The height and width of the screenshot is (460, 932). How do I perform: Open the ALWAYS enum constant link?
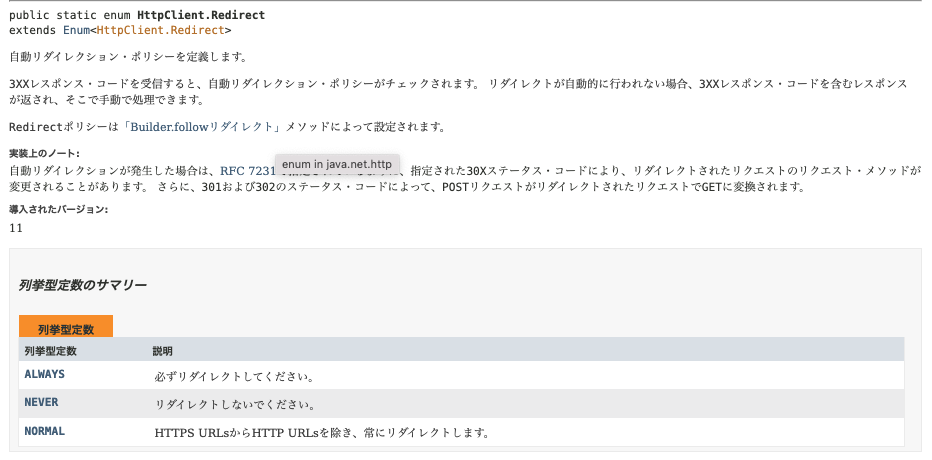coord(44,375)
